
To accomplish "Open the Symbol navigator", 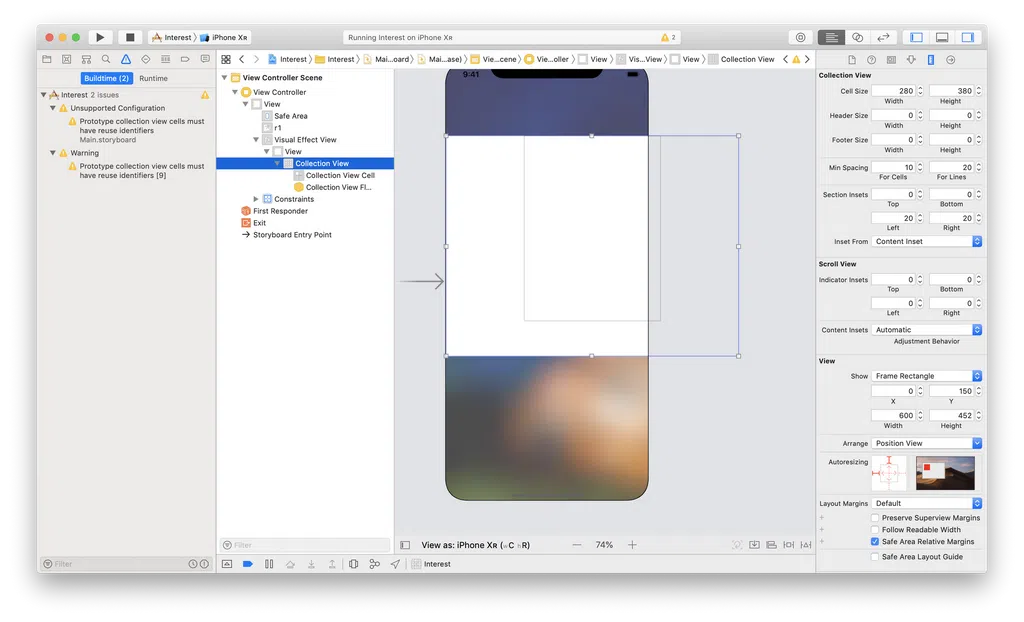I will pyautogui.click(x=86, y=59).
